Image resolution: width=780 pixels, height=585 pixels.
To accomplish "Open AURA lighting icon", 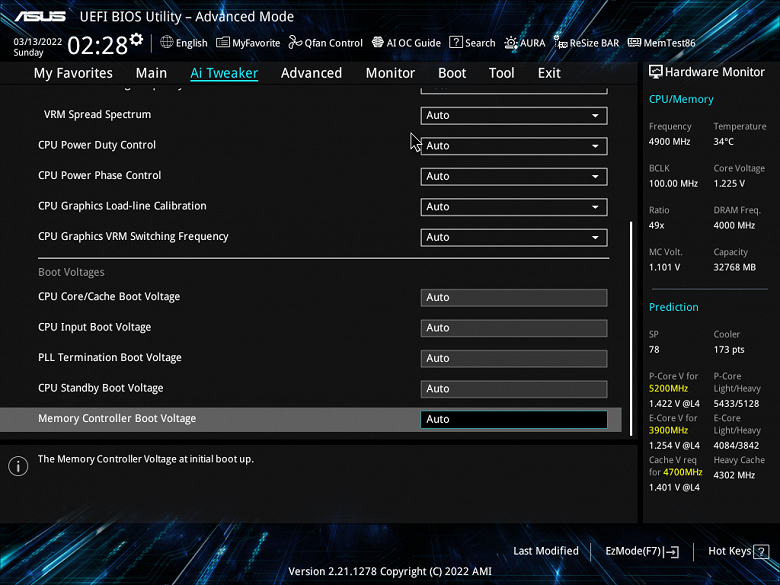I will (x=511, y=43).
